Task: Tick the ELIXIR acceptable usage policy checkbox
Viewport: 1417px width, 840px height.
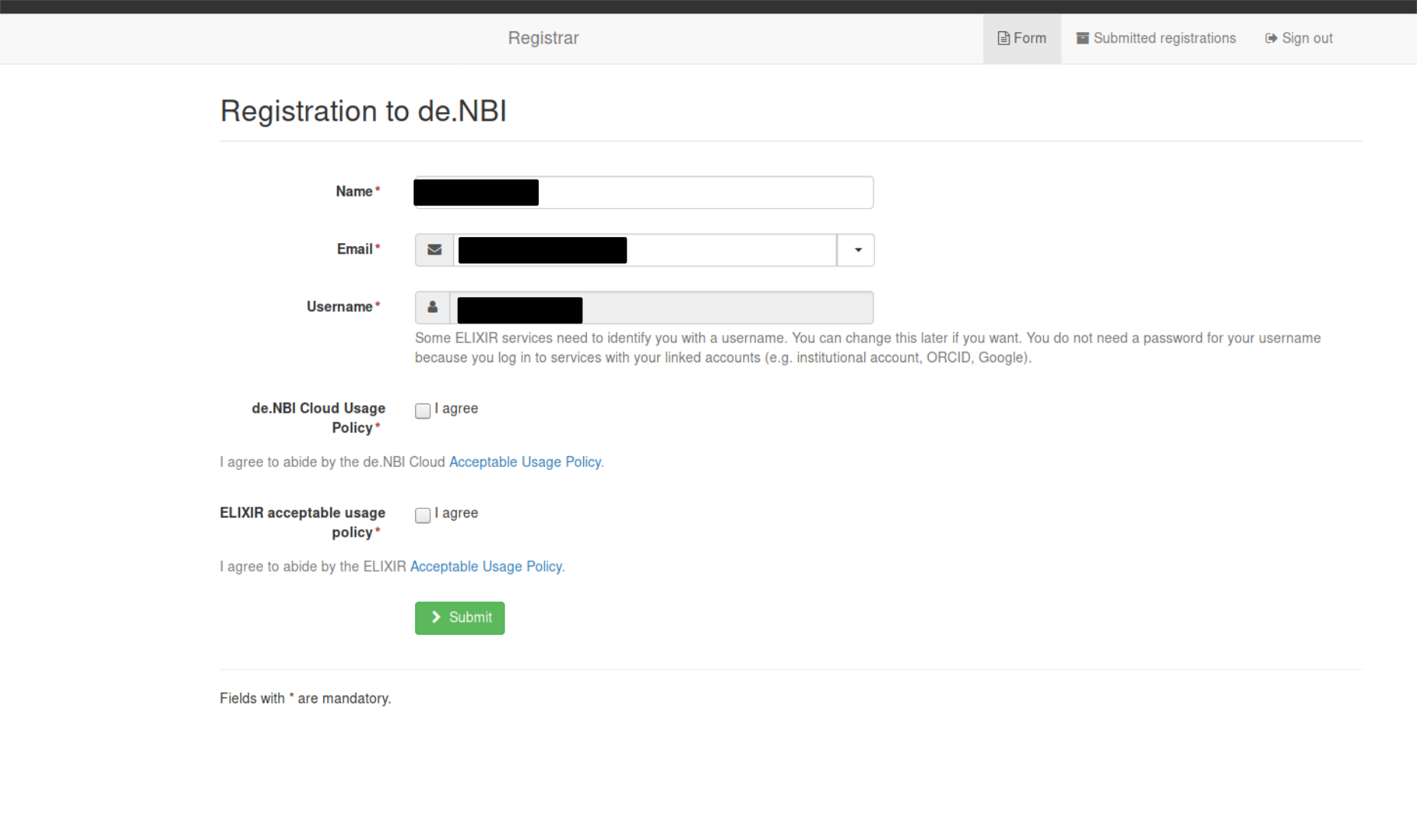Action: tap(423, 515)
